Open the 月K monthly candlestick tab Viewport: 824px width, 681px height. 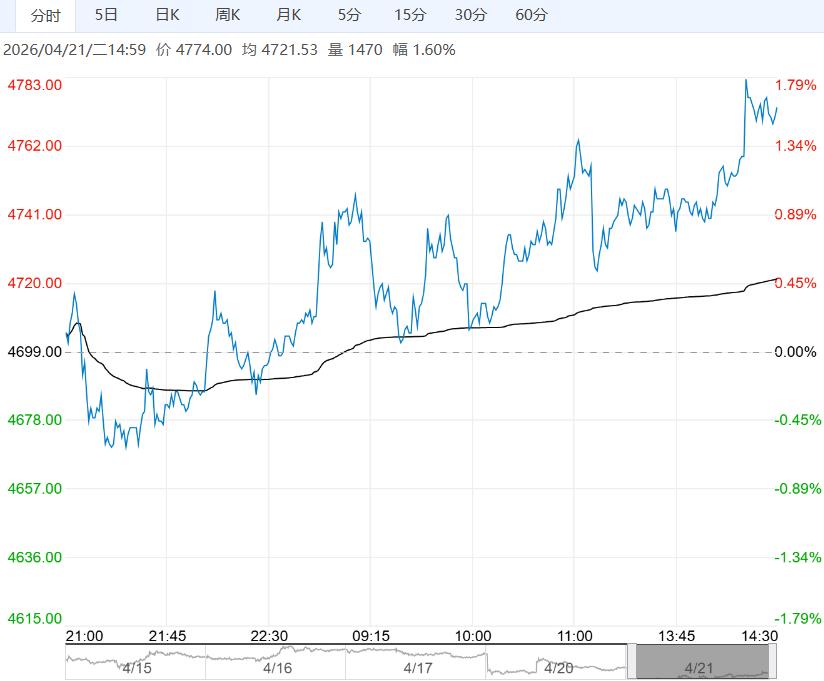(289, 15)
